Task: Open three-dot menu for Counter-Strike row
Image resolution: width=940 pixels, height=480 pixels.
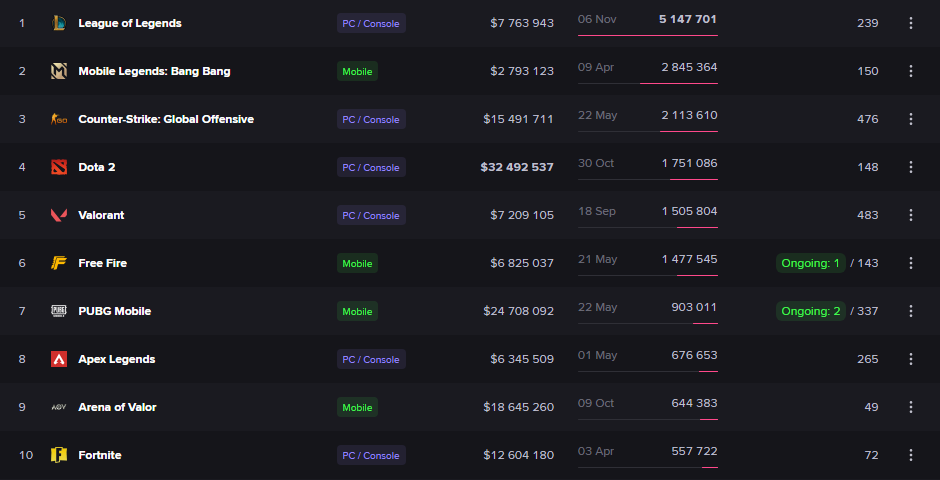Action: pos(911,119)
